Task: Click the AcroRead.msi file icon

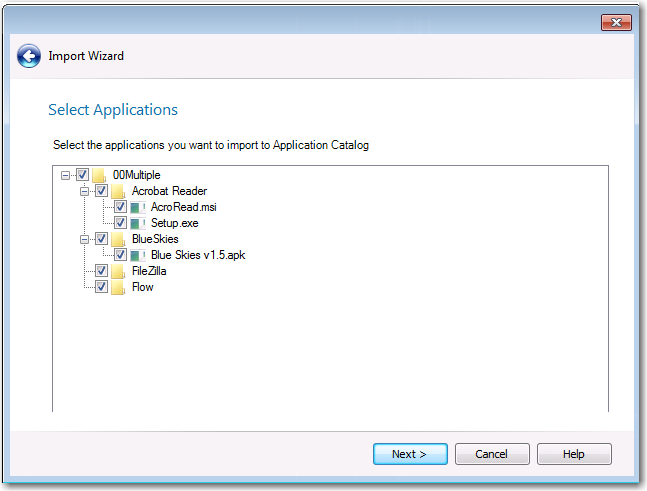Action: 138,207
